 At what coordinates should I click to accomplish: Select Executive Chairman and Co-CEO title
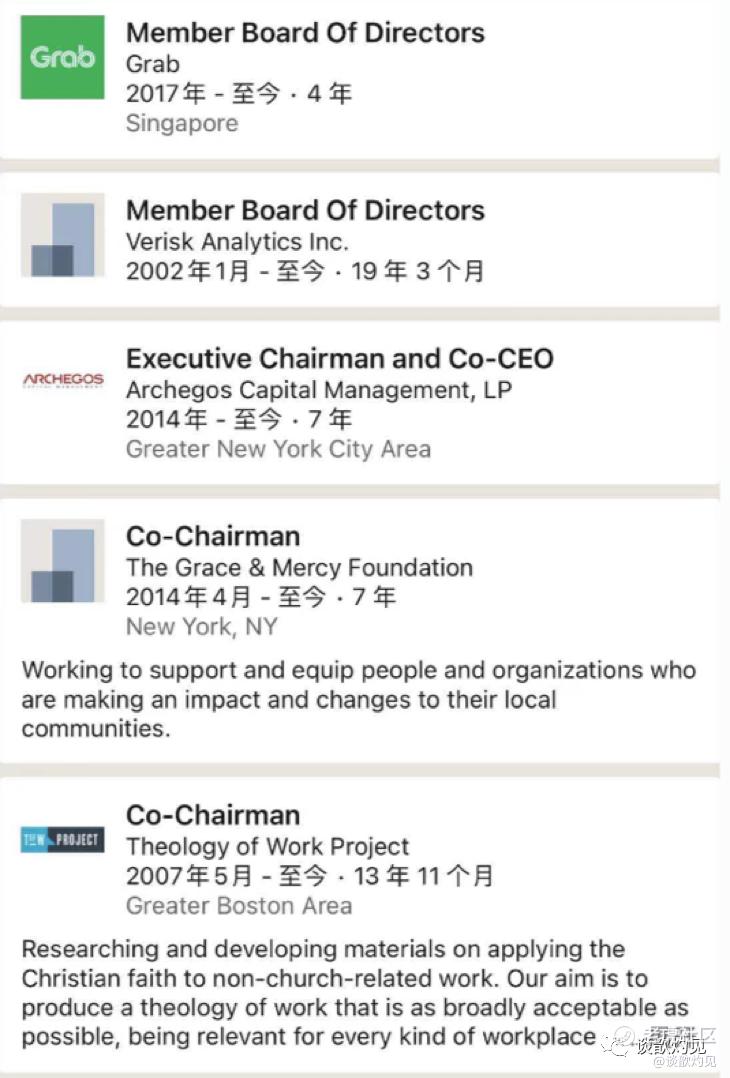pos(340,359)
